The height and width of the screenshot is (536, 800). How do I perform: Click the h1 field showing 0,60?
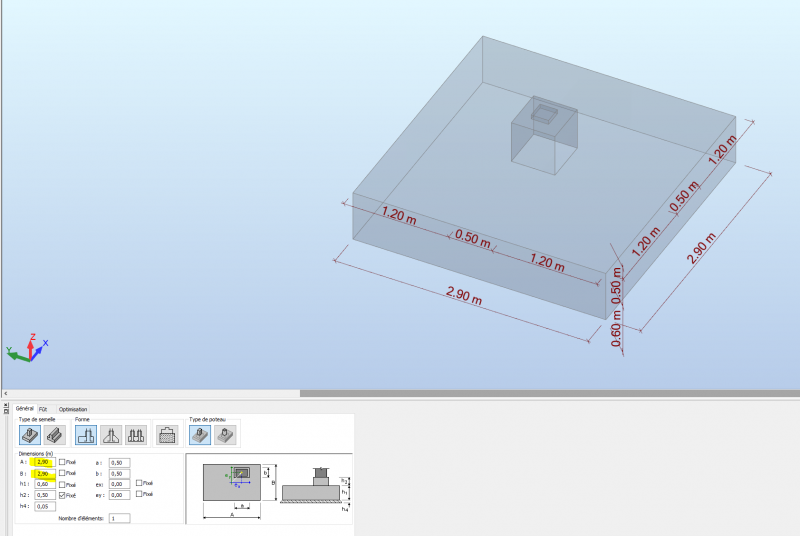tap(45, 484)
